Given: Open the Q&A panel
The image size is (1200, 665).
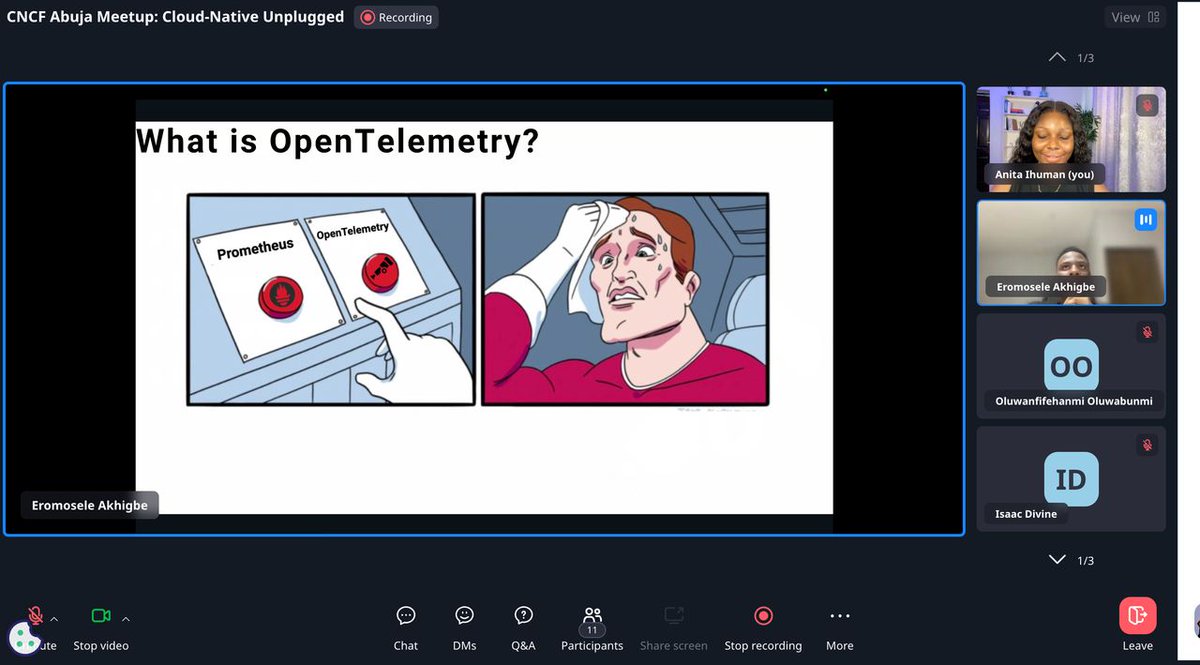Looking at the screenshot, I should [x=523, y=628].
